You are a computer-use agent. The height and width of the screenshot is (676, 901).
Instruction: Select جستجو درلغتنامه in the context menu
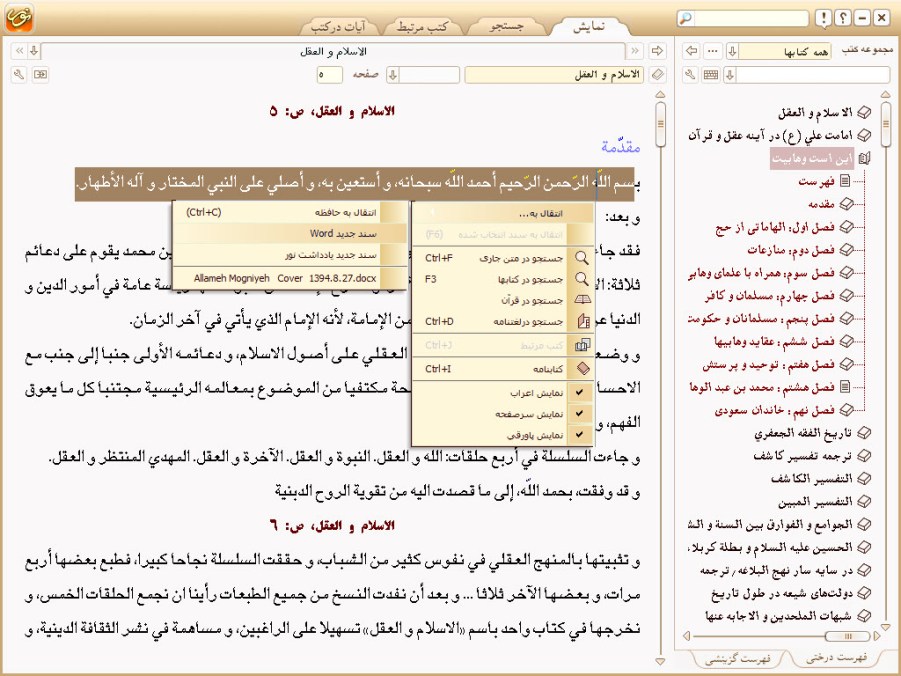(x=503, y=321)
